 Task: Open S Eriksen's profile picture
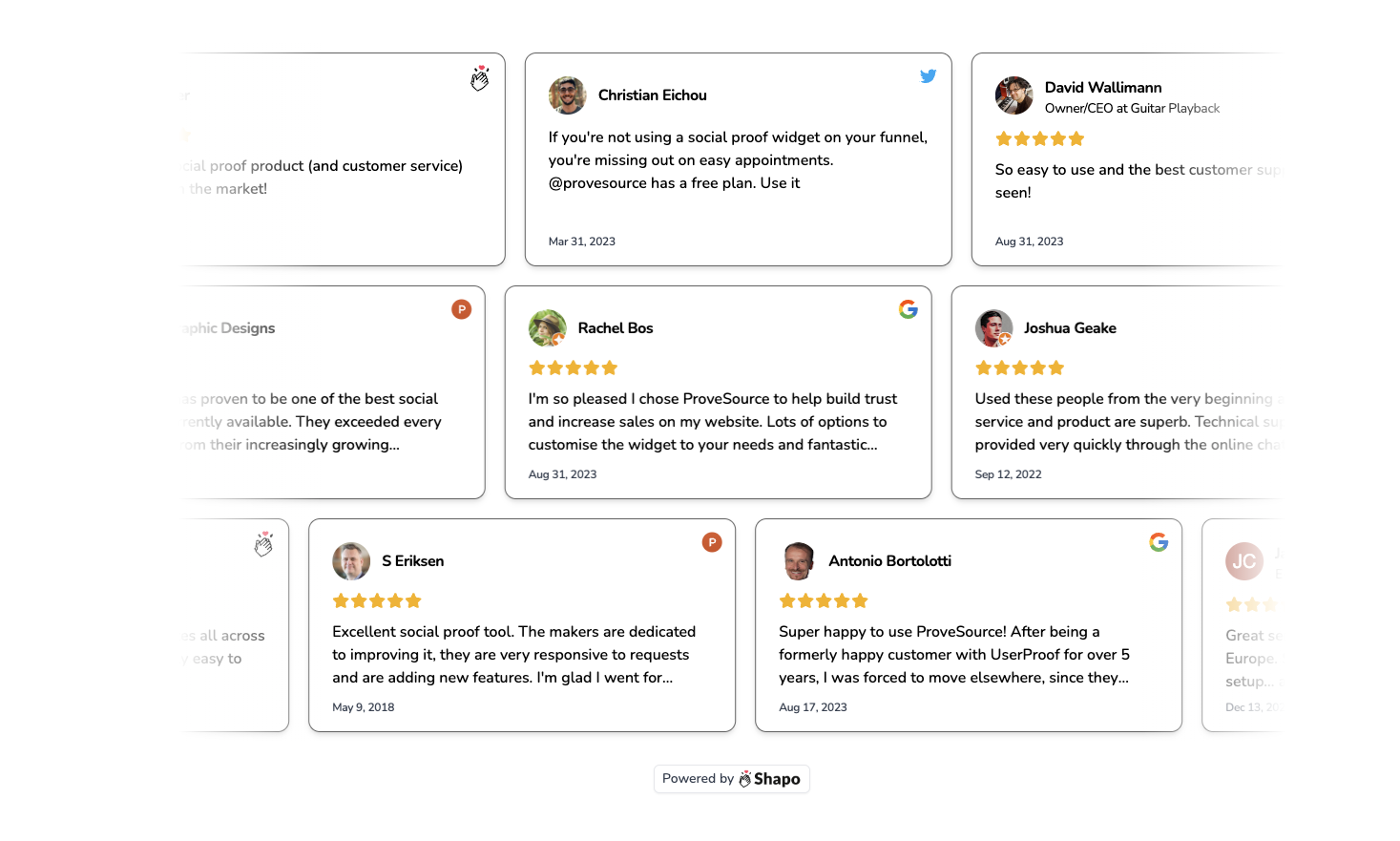351,561
